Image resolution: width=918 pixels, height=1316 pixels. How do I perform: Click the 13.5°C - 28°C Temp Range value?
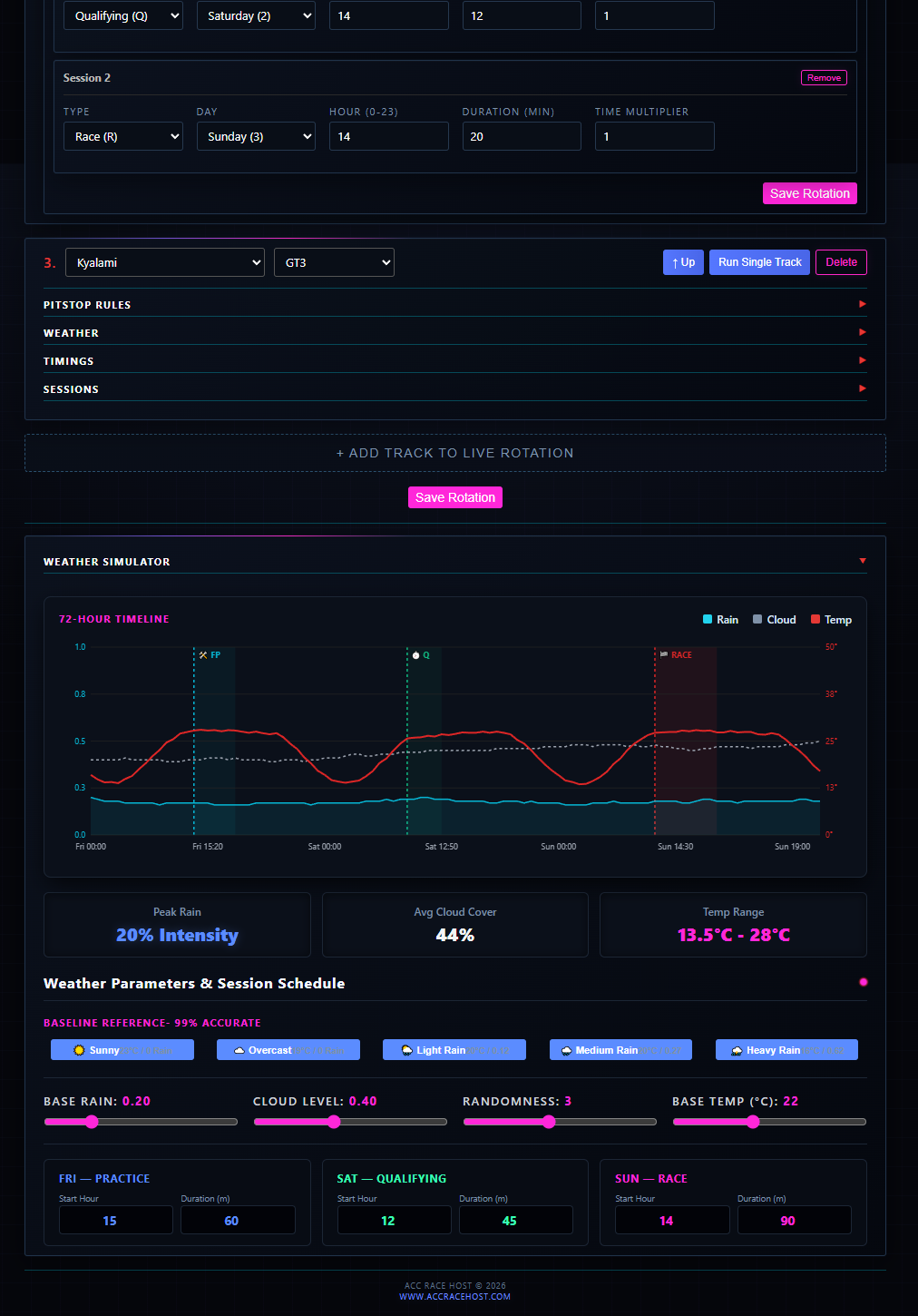tap(733, 935)
